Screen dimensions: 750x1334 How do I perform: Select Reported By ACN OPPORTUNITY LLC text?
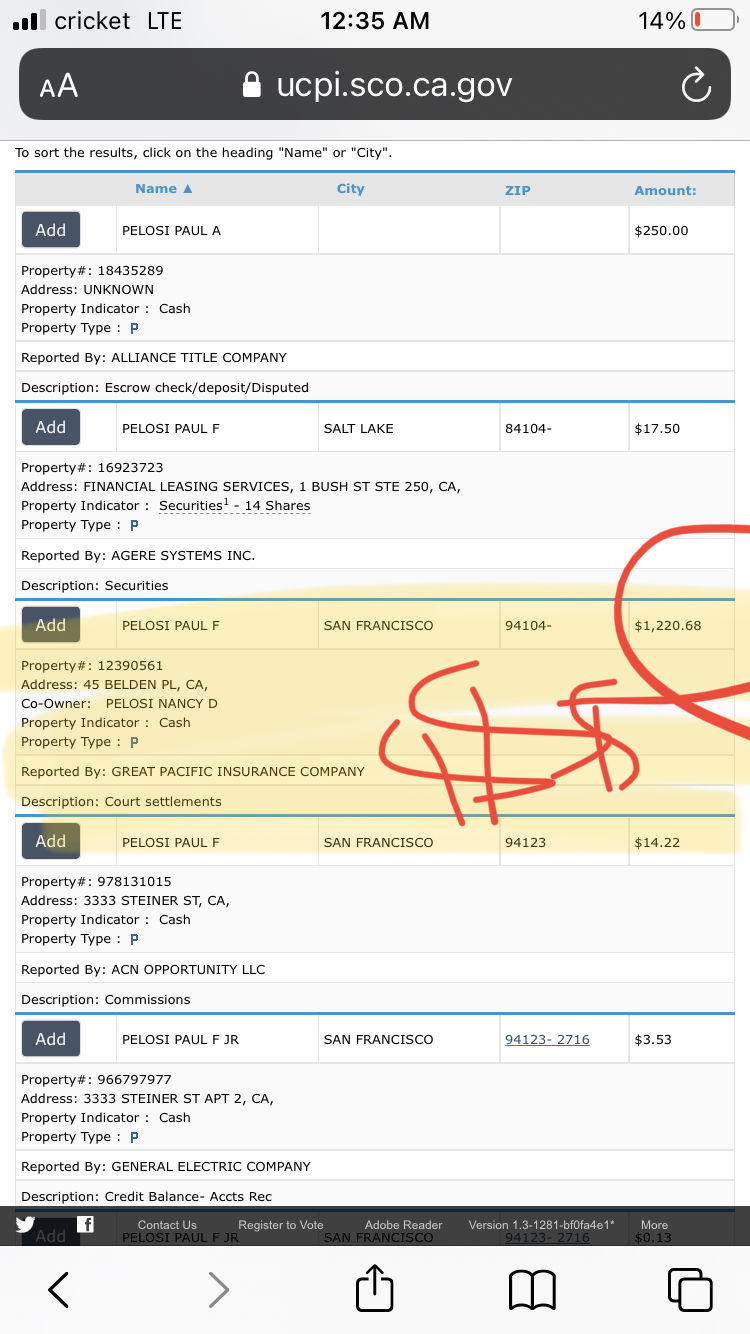click(x=143, y=969)
